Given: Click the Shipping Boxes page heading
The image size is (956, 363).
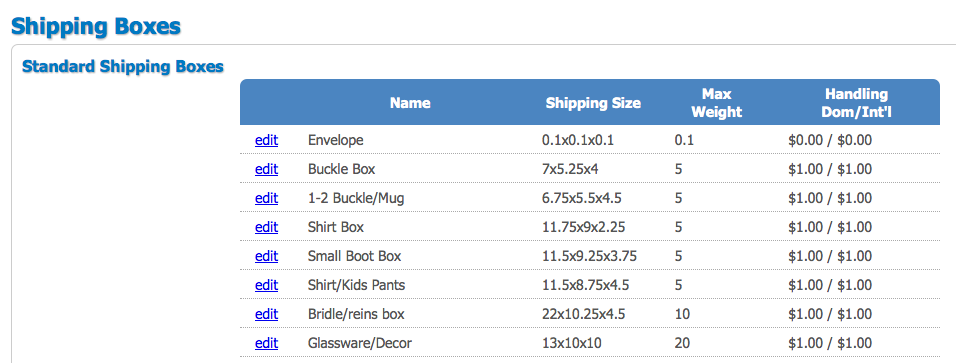Looking at the screenshot, I should pos(96,27).
